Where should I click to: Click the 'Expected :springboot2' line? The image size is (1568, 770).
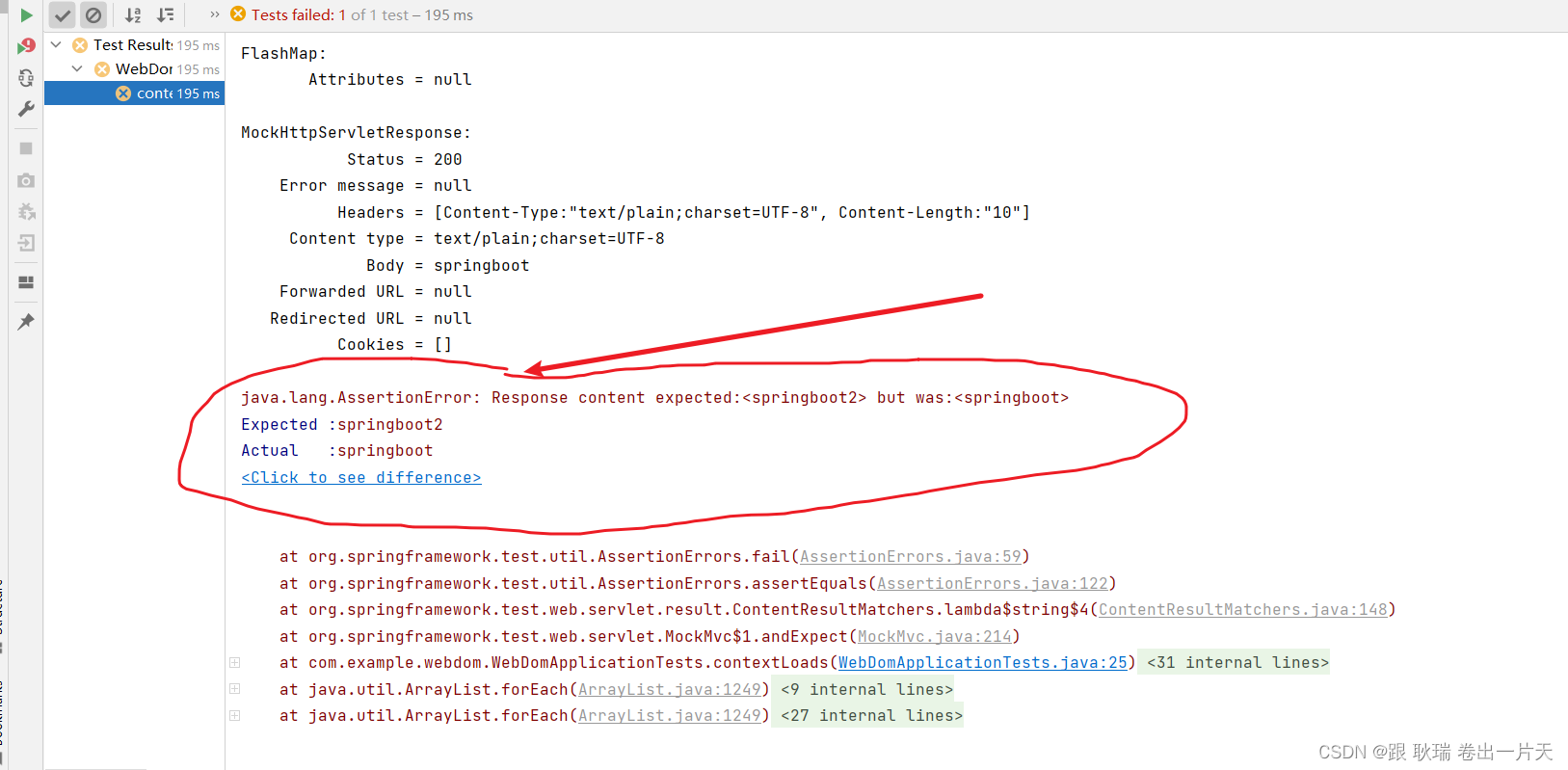point(342,424)
